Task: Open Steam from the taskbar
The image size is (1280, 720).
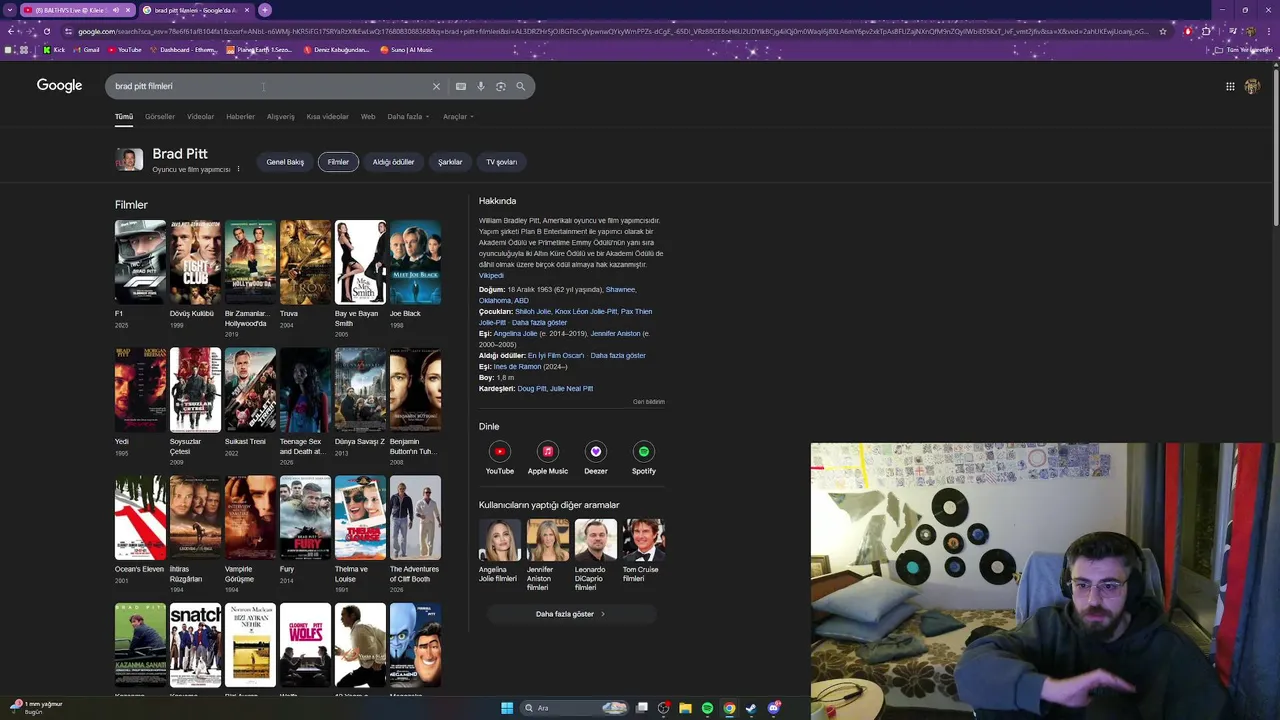Action: tap(751, 708)
